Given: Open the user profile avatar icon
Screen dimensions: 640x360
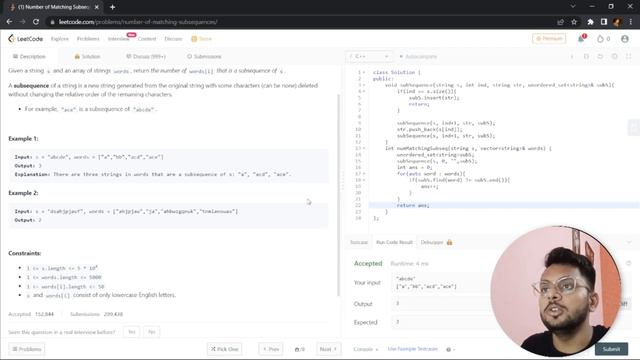Looking at the screenshot, I should click(x=624, y=39).
